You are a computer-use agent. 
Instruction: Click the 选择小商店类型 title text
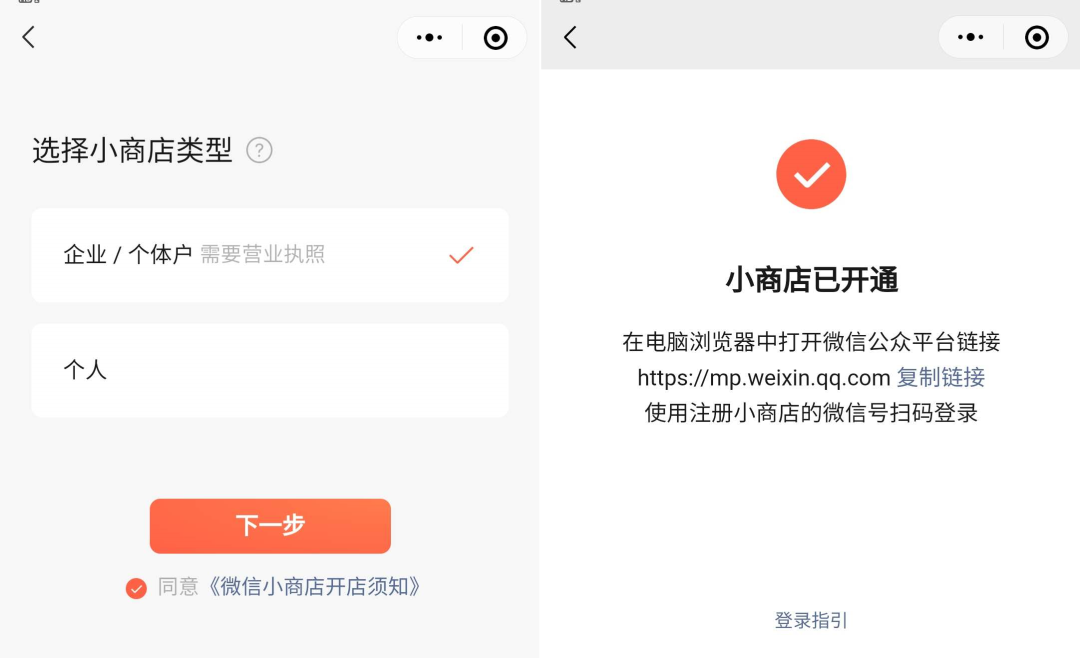132,150
